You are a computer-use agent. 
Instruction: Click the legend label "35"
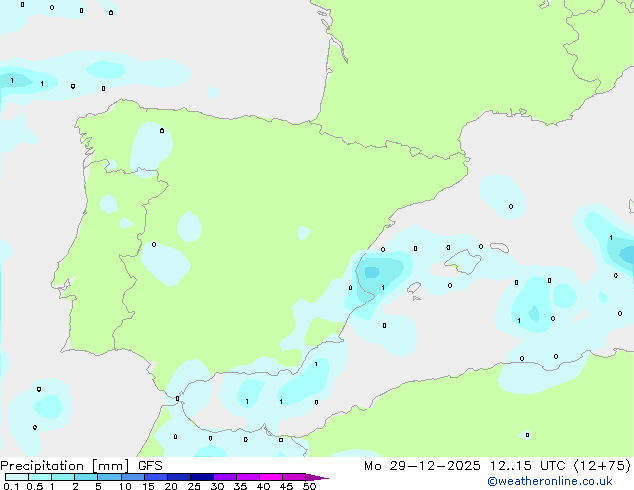point(240,486)
